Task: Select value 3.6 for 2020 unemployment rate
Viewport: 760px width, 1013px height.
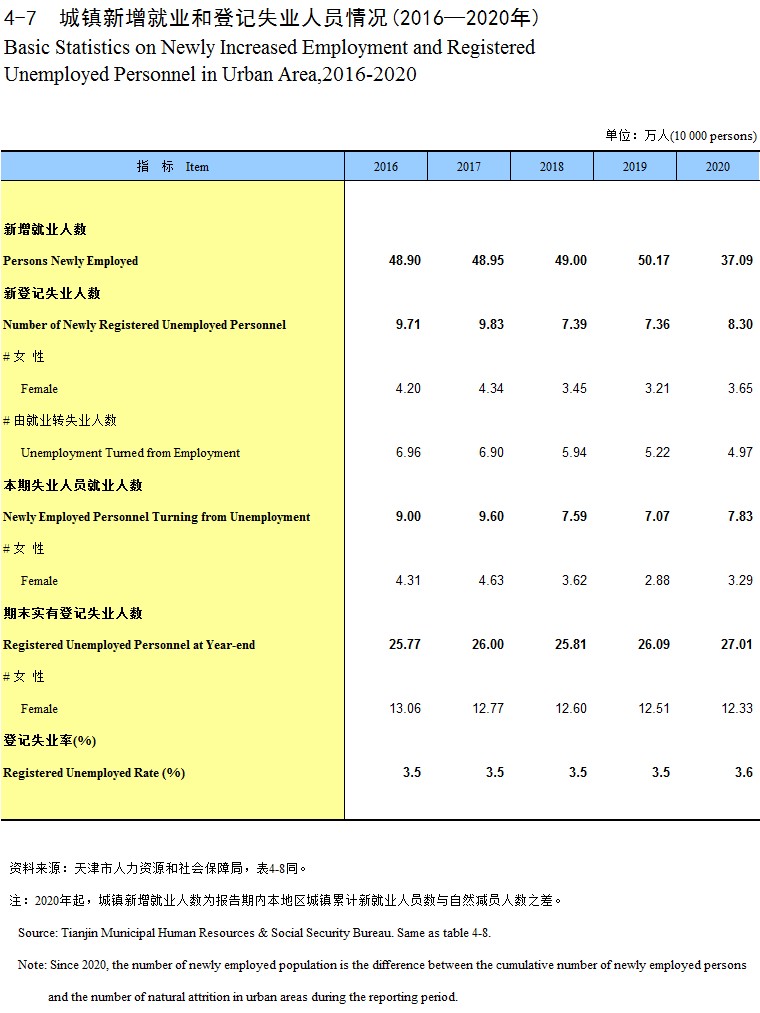Action: coord(743,772)
